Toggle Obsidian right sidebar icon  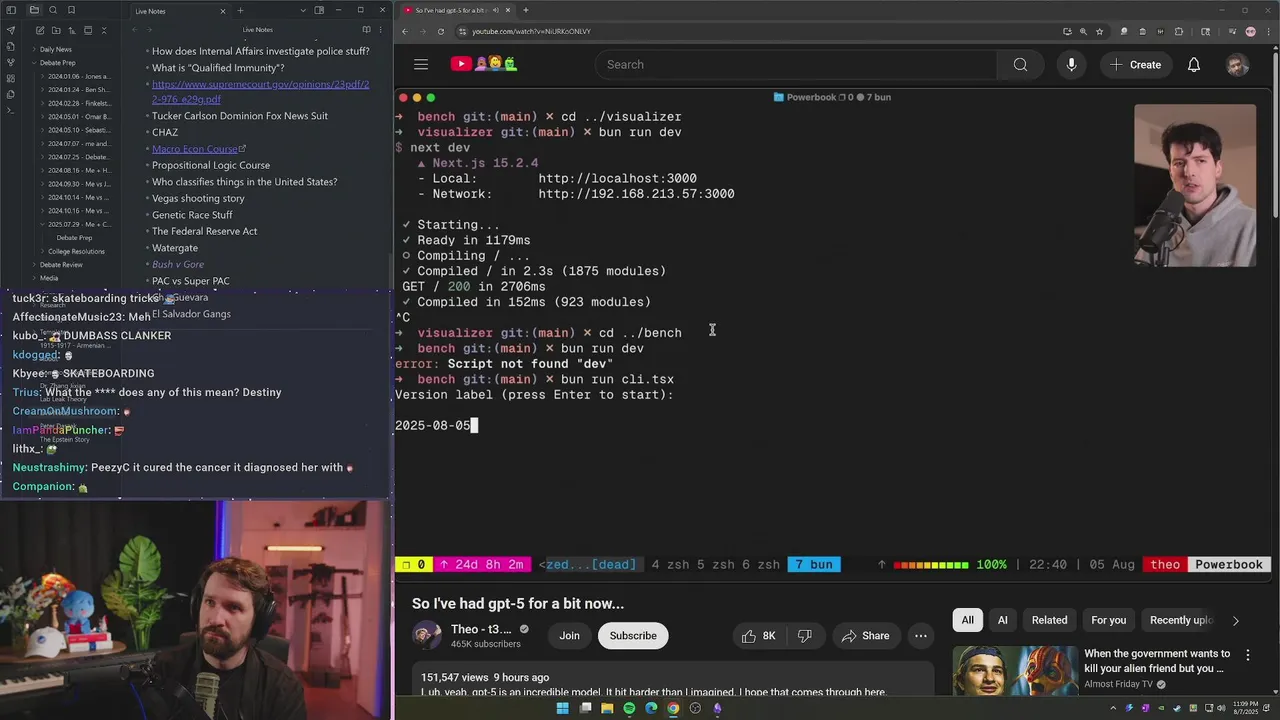click(319, 10)
